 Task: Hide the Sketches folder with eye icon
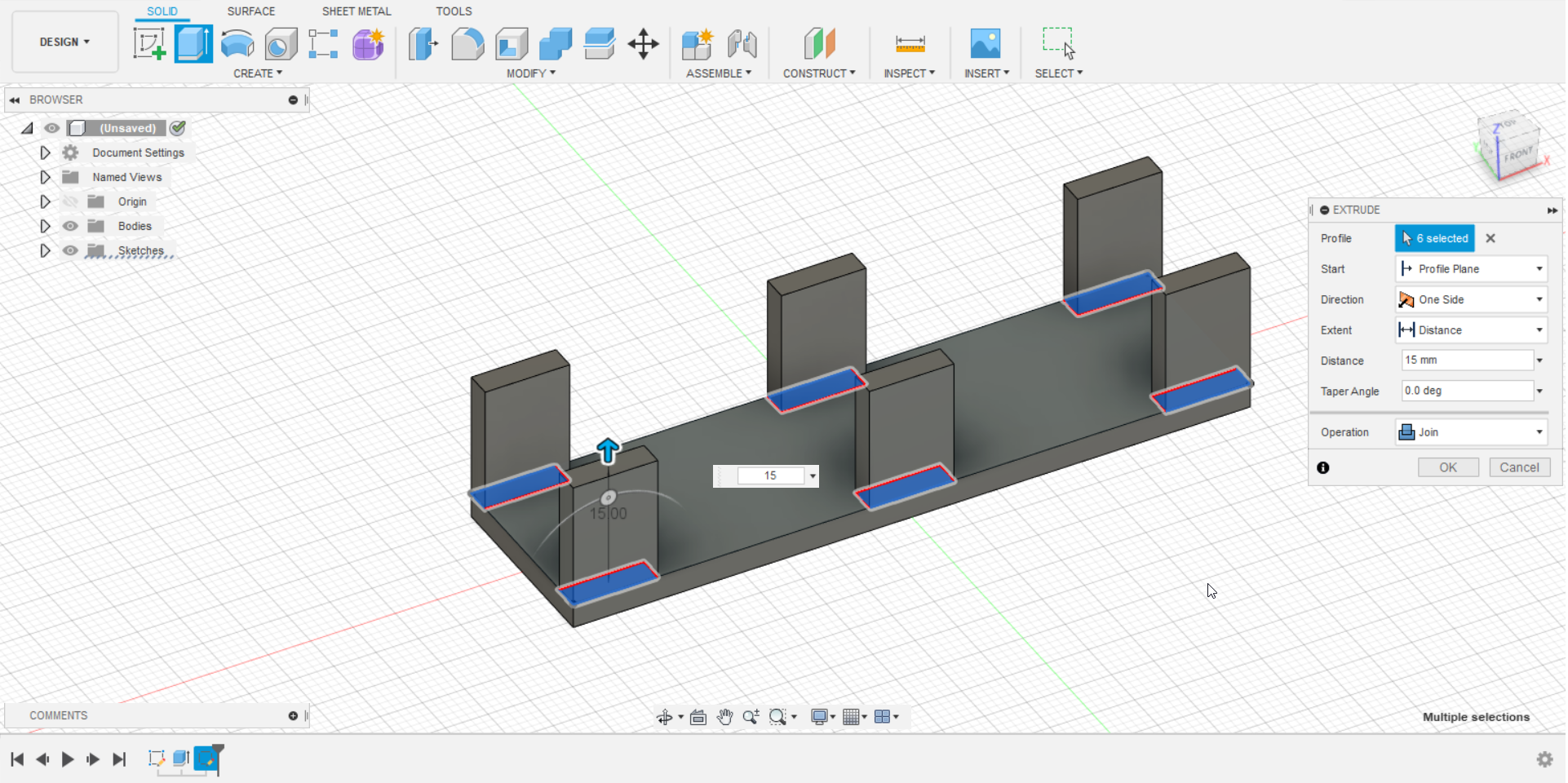click(71, 250)
